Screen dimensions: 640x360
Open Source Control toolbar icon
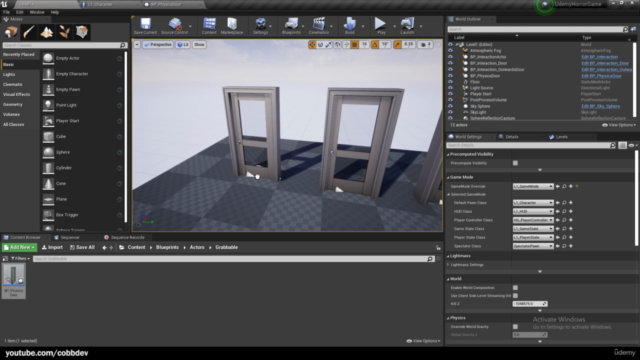click(175, 26)
